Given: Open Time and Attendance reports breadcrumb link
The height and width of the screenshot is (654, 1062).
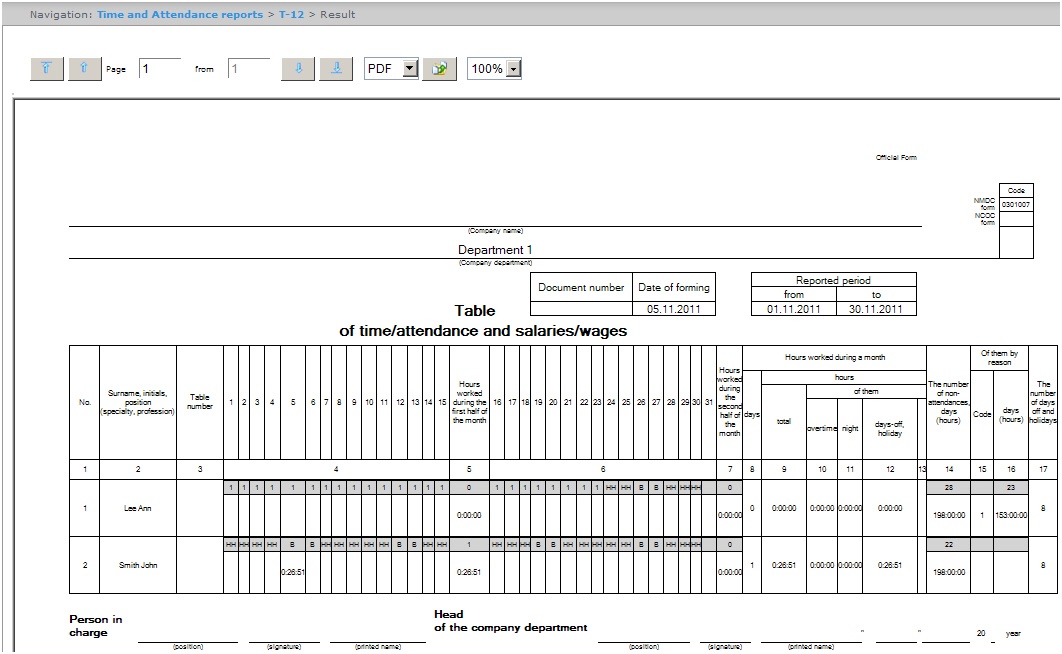Looking at the screenshot, I should pyautogui.click(x=180, y=15).
